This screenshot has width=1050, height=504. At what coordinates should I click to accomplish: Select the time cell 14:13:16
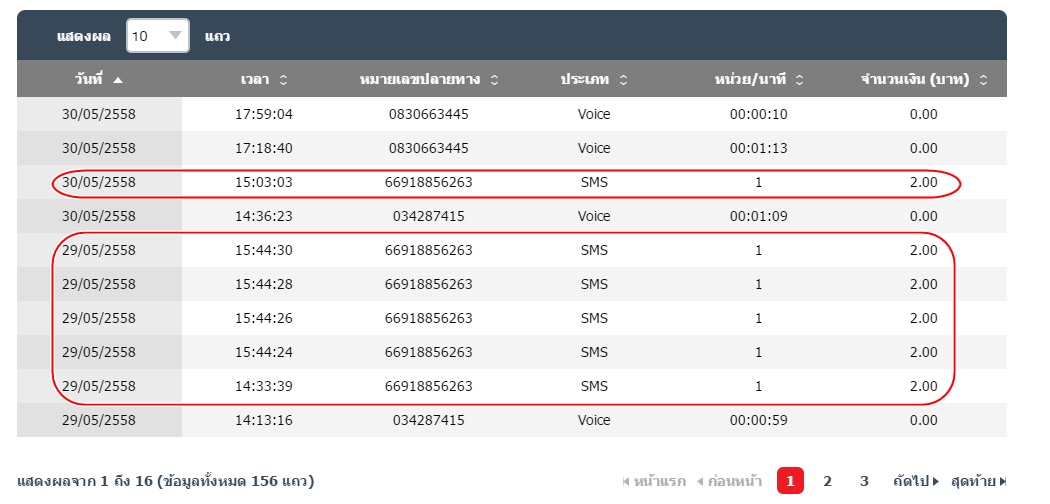point(264,420)
